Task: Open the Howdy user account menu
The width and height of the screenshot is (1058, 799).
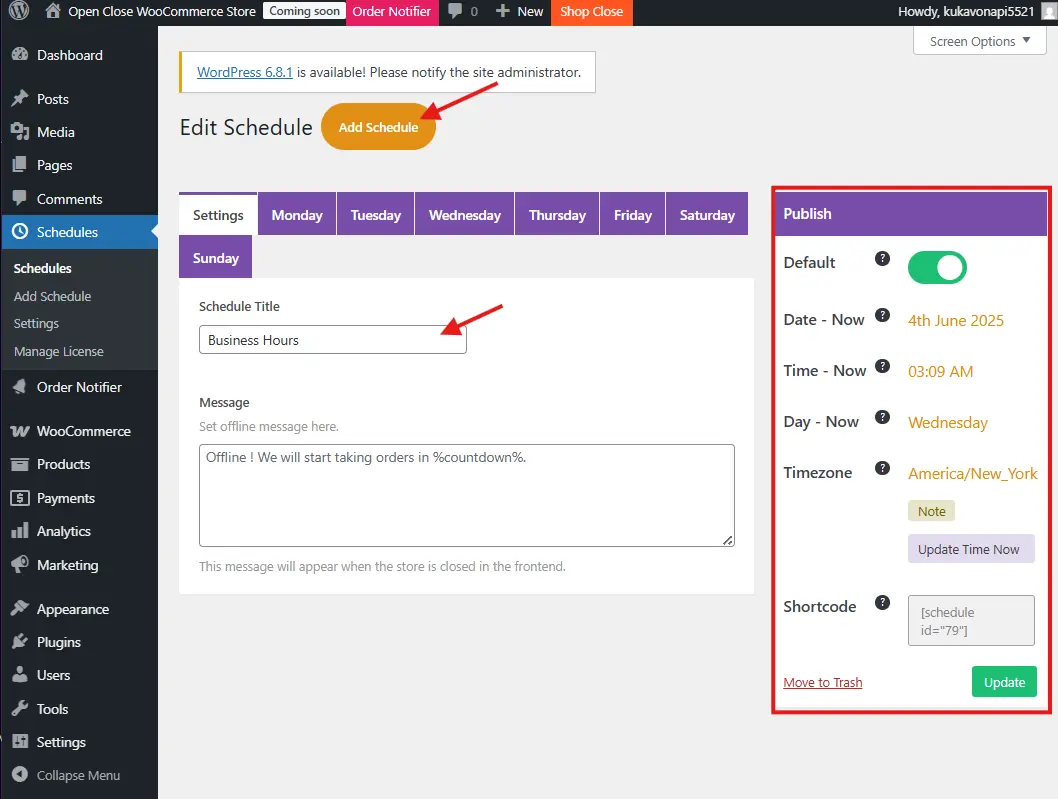Action: tap(975, 11)
